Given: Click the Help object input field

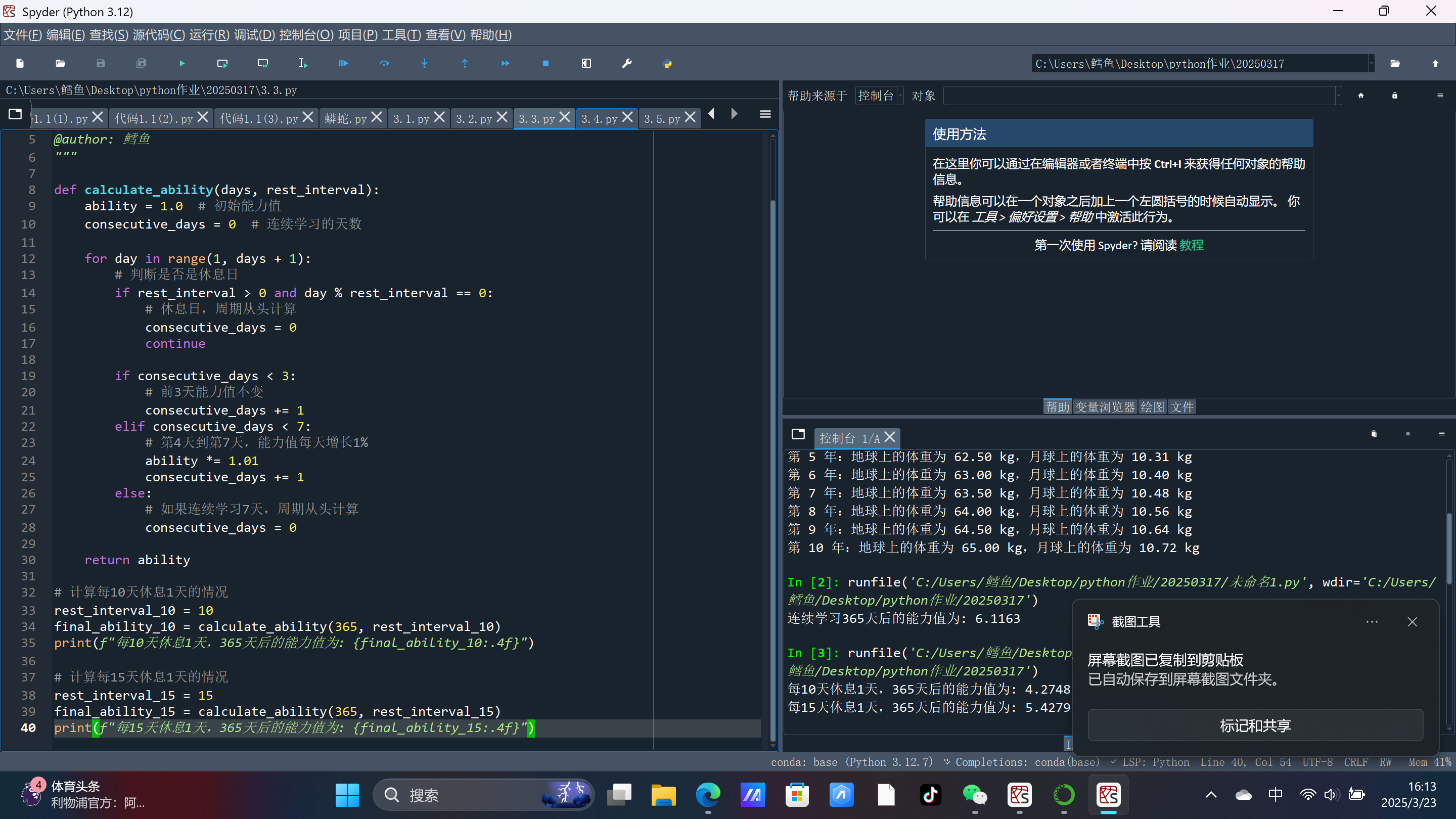Looking at the screenshot, I should click(1139, 96).
